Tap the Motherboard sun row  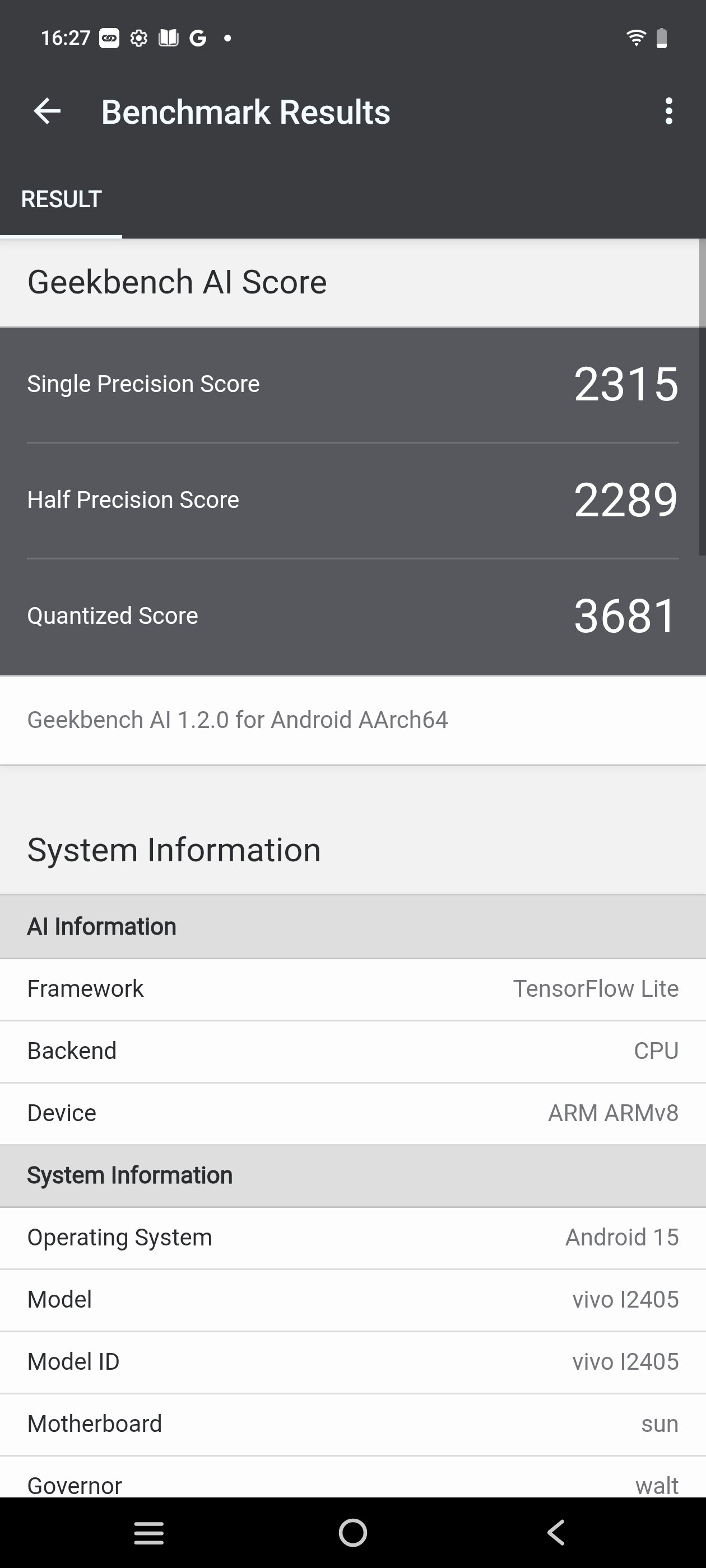(x=352, y=1424)
